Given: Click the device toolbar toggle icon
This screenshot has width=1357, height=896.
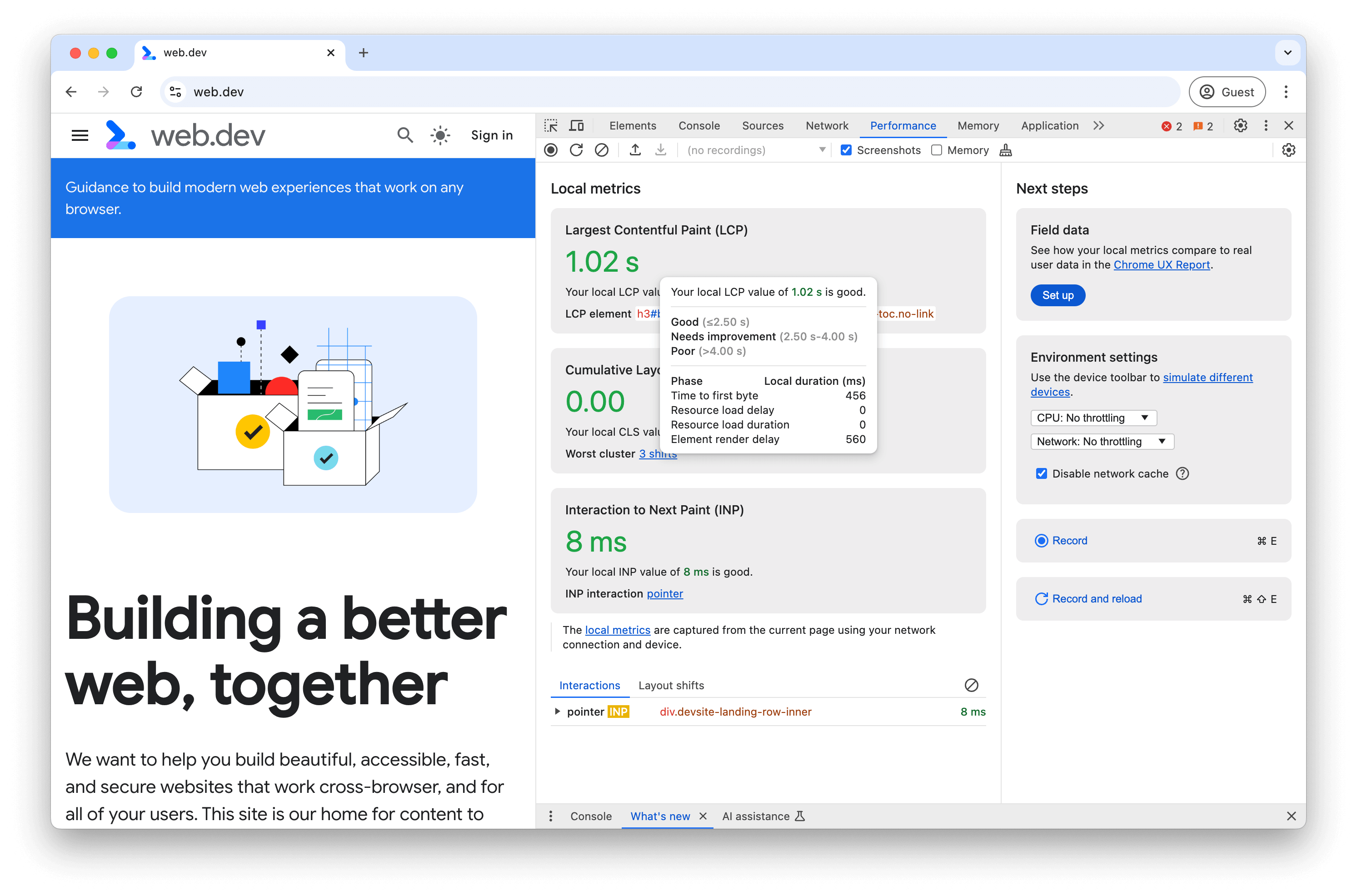Looking at the screenshot, I should pyautogui.click(x=577, y=124).
